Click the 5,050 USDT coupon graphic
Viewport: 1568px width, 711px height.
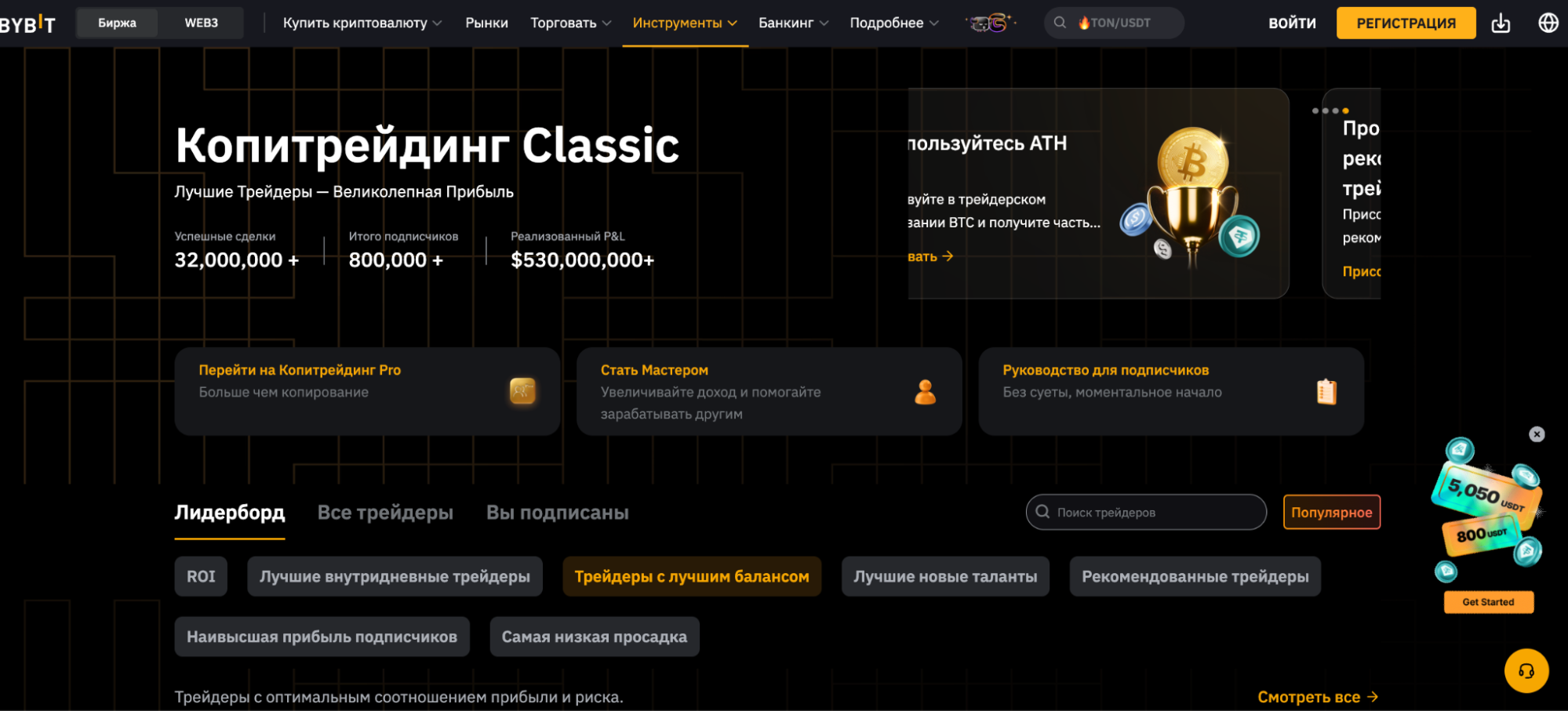(x=1486, y=495)
